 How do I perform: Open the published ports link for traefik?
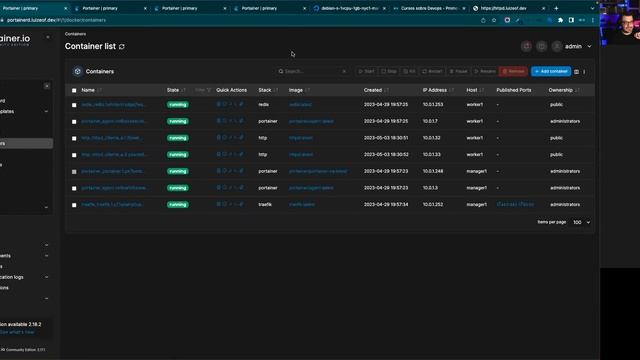pos(515,204)
